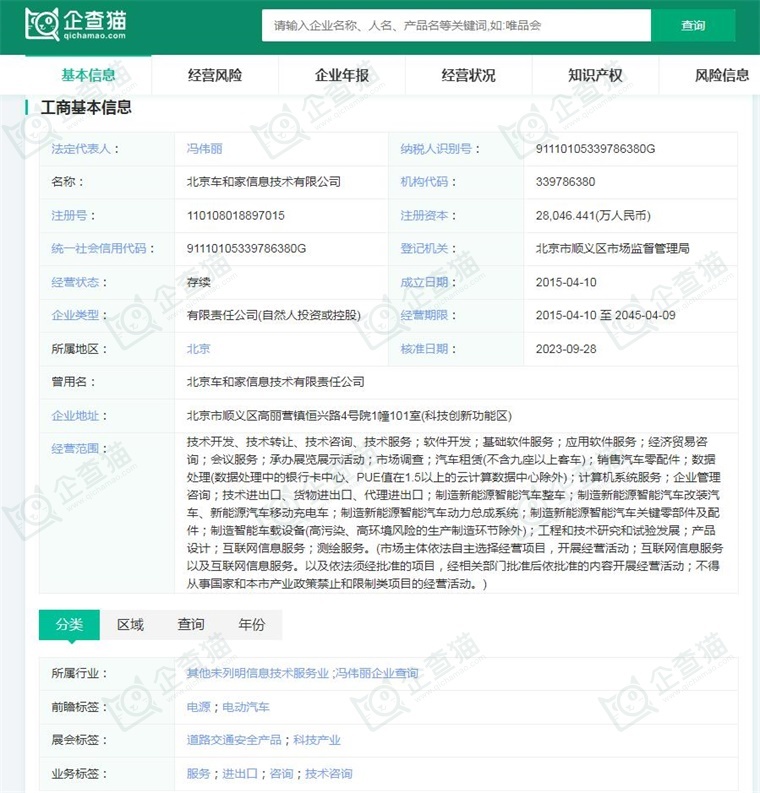
Task: Click the 企查猫 logo icon
Action: [x=75, y=24]
